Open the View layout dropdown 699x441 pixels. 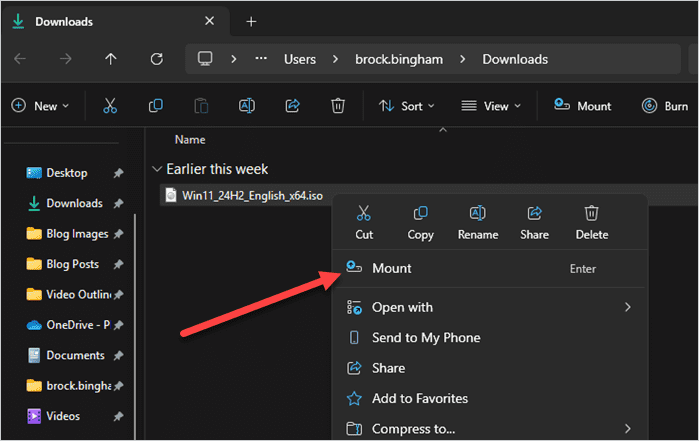491,106
